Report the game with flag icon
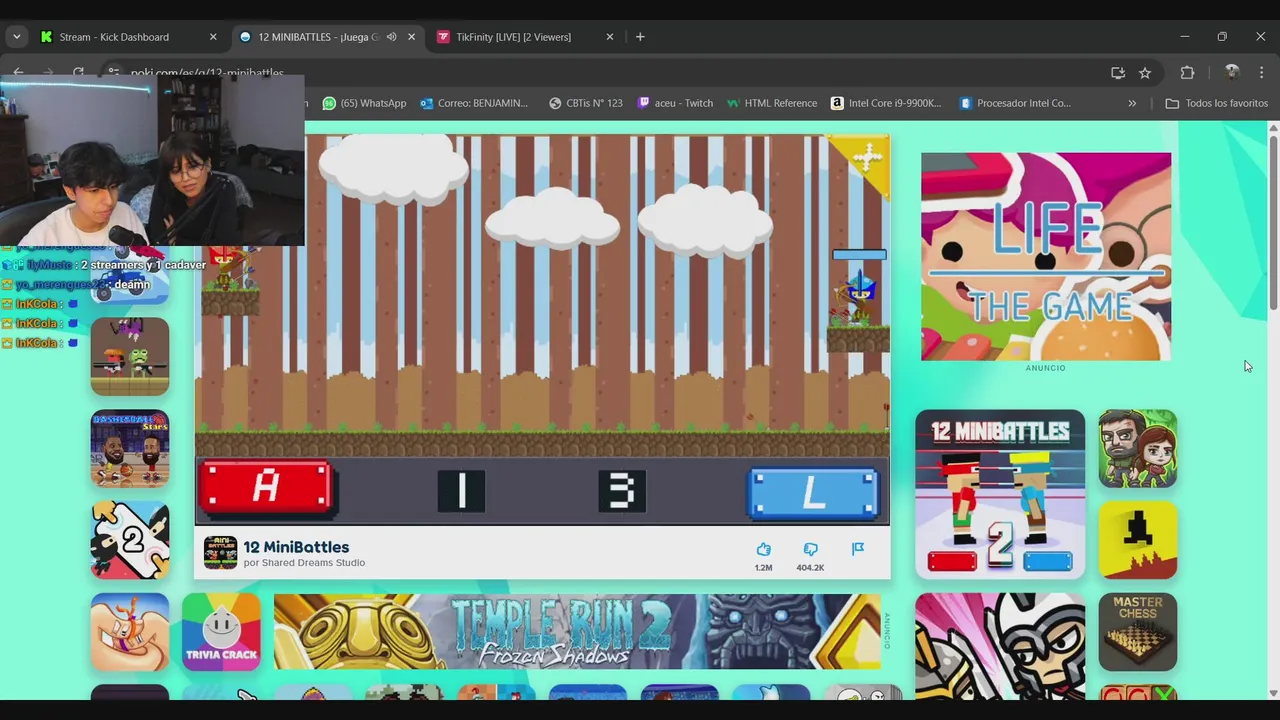 click(x=858, y=549)
